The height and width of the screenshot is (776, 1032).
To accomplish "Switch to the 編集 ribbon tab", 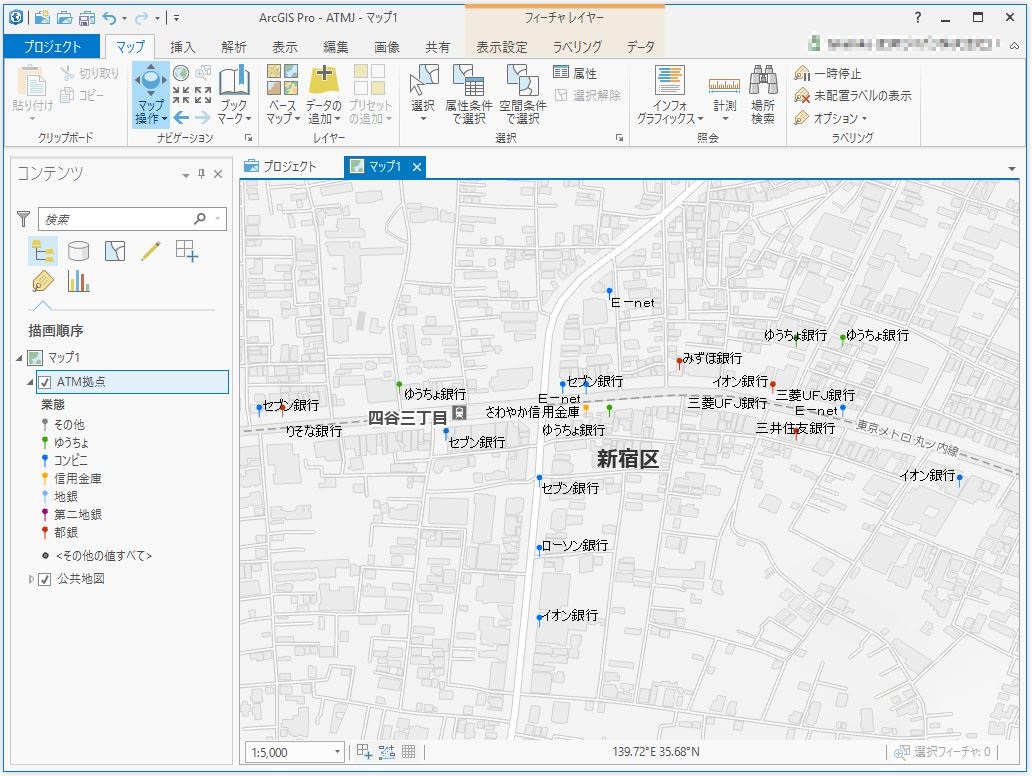I will (x=336, y=47).
